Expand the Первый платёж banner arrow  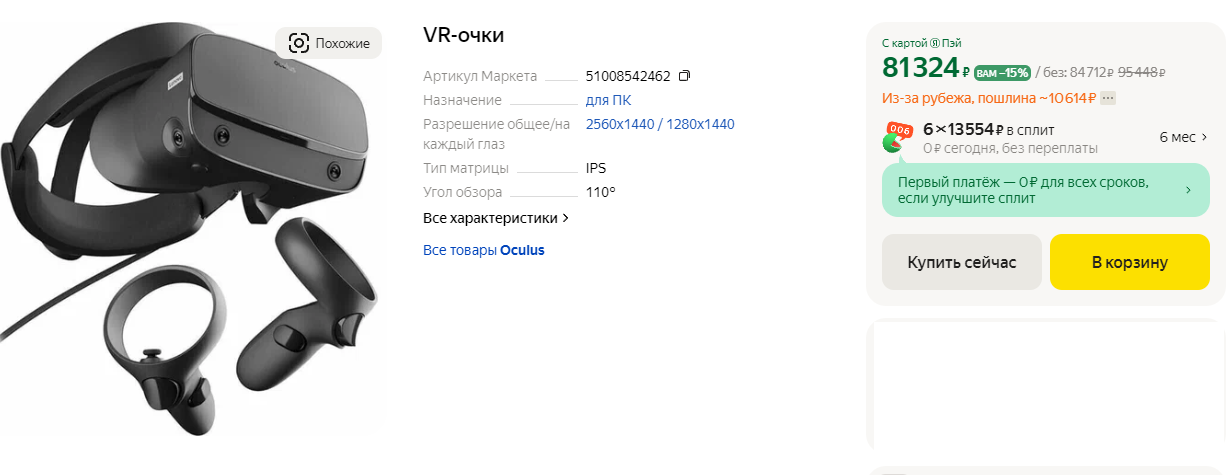(x=1188, y=190)
